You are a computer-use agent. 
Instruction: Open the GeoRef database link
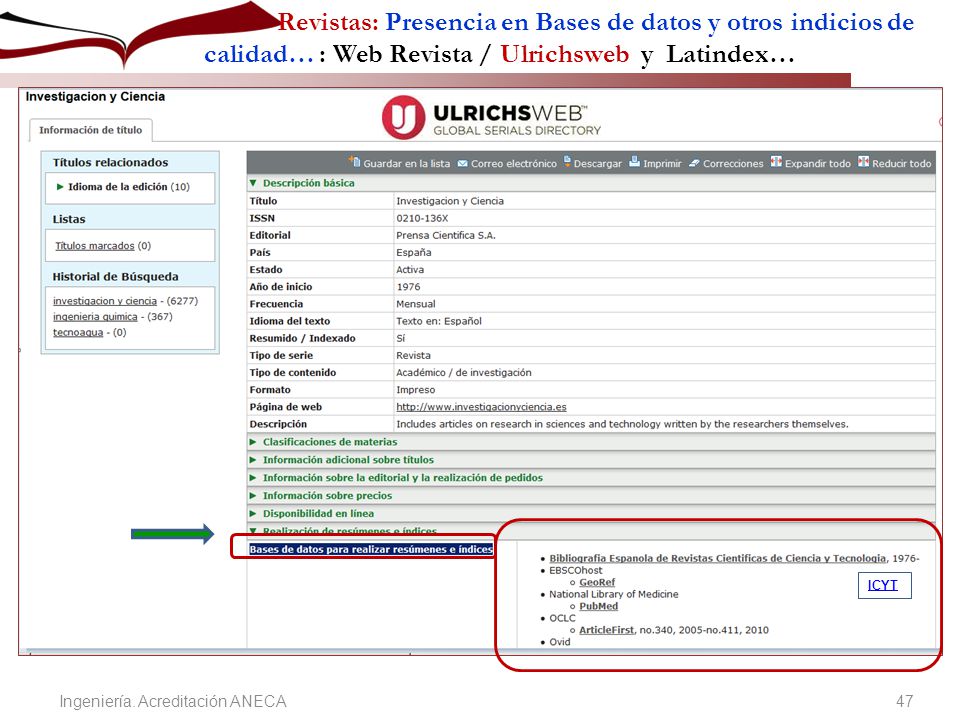597,582
